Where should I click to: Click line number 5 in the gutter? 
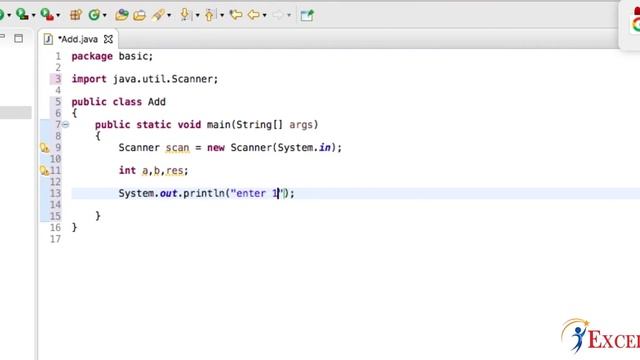point(58,102)
